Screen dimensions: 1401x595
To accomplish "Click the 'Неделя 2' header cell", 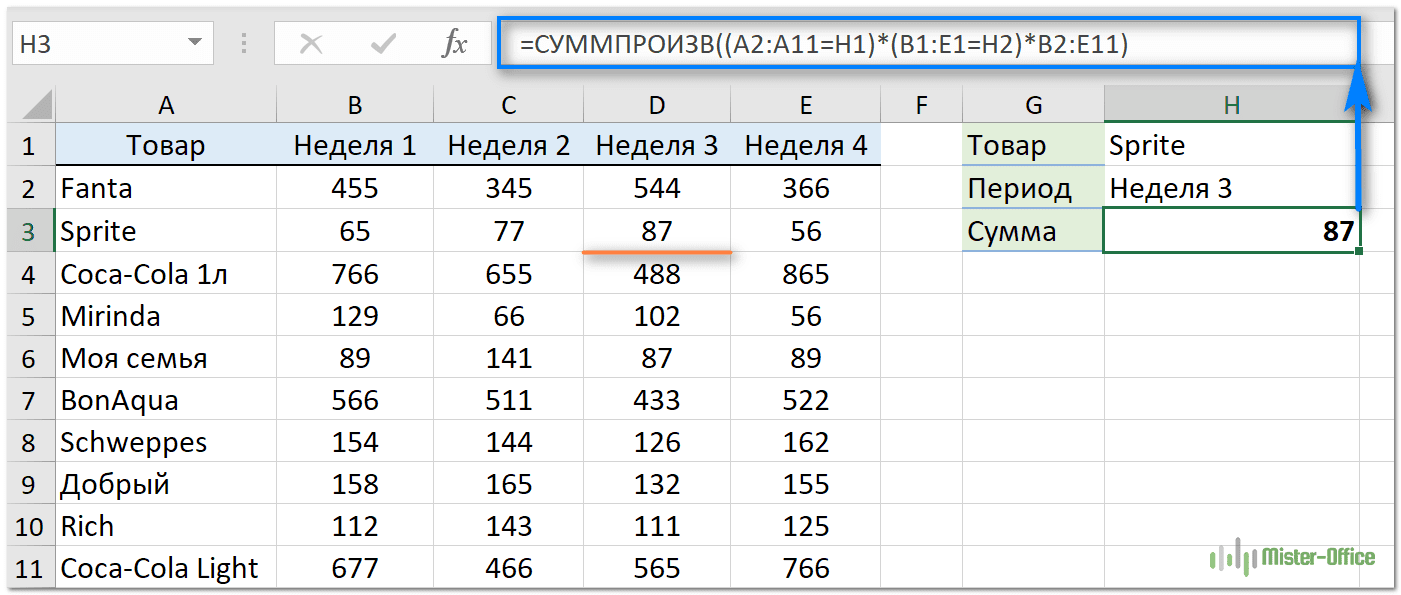I will tap(509, 145).
